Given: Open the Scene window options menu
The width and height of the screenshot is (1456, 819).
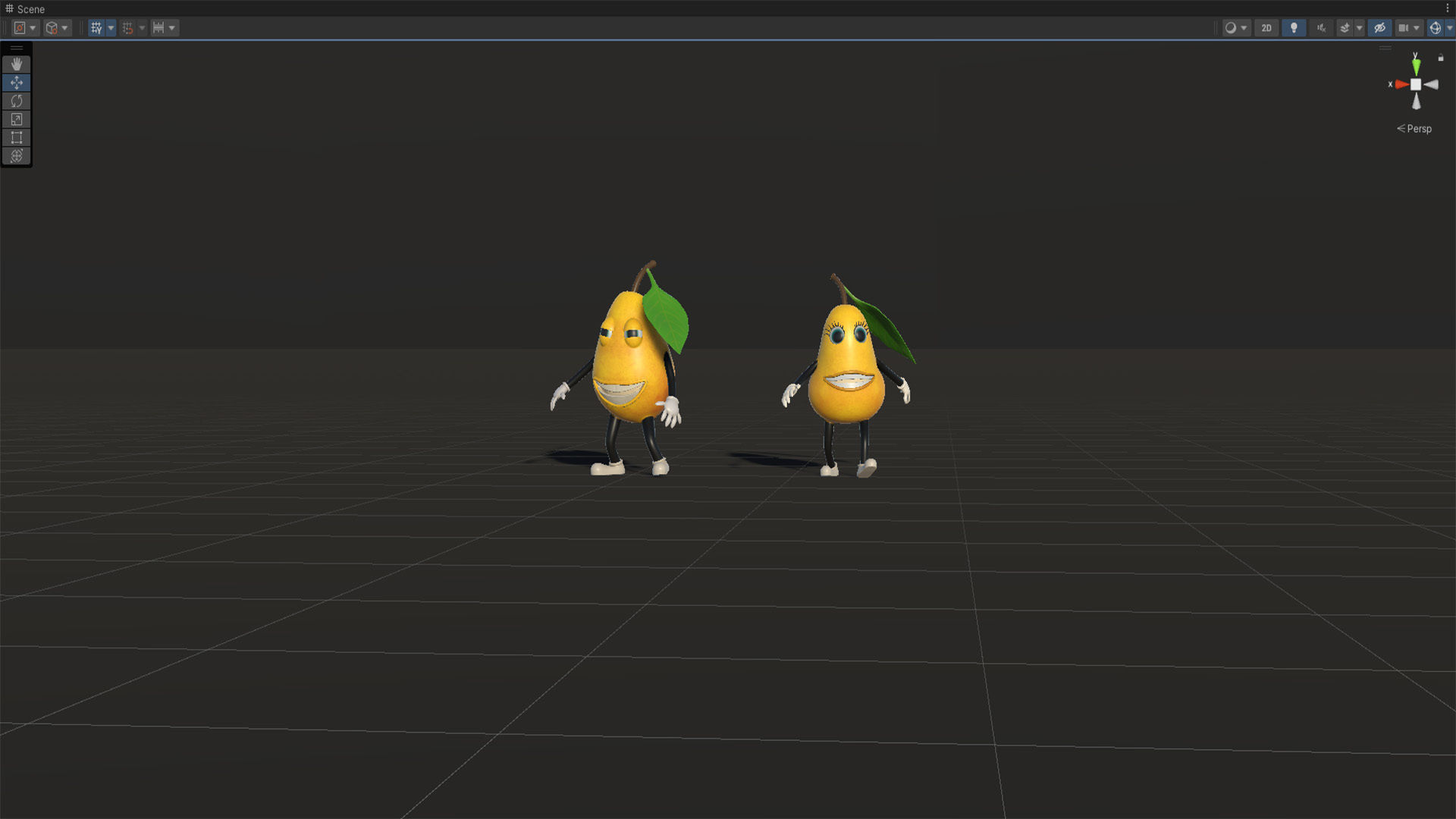Looking at the screenshot, I should pyautogui.click(x=1448, y=8).
